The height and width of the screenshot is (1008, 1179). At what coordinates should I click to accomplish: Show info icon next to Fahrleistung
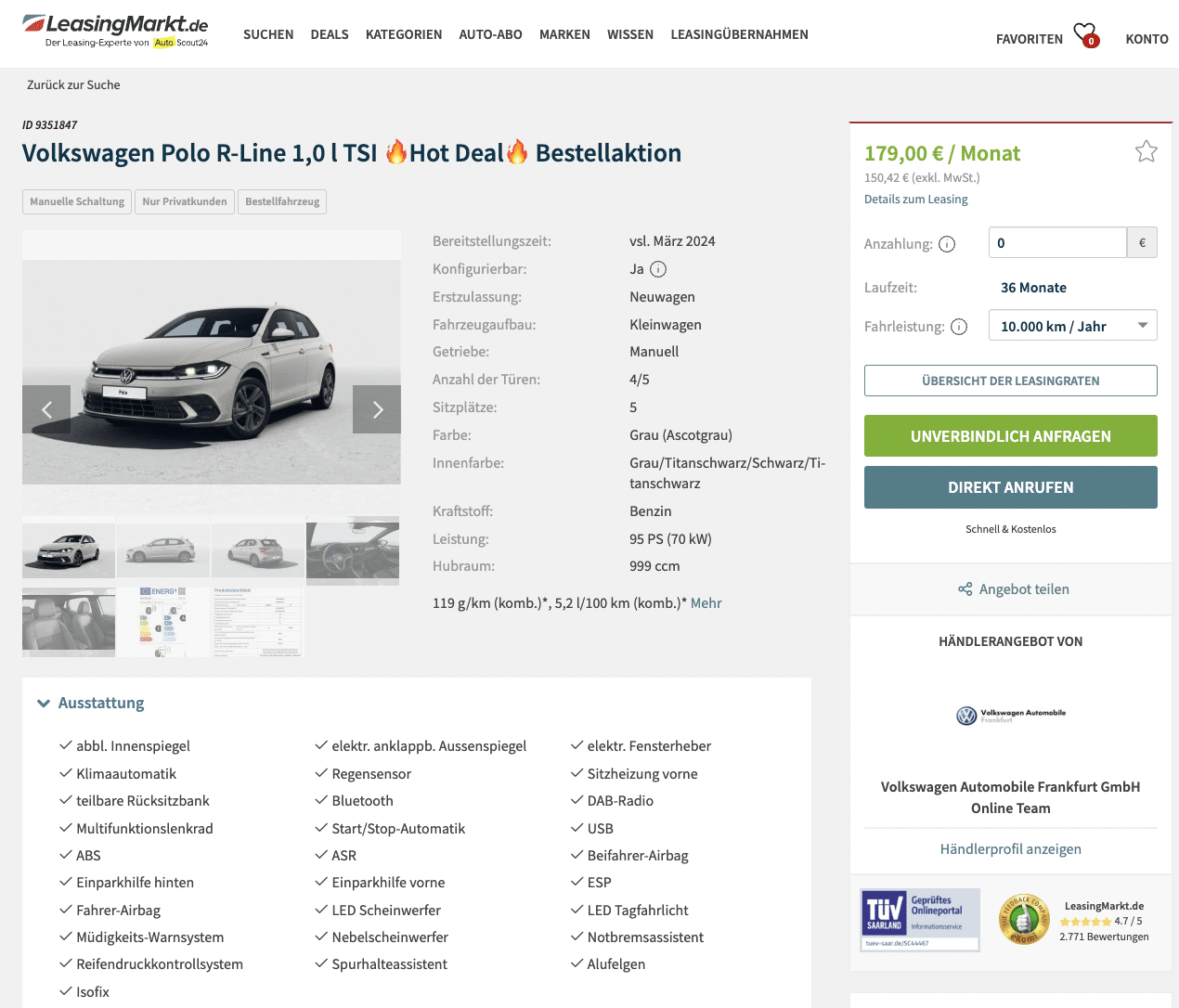pos(959,327)
